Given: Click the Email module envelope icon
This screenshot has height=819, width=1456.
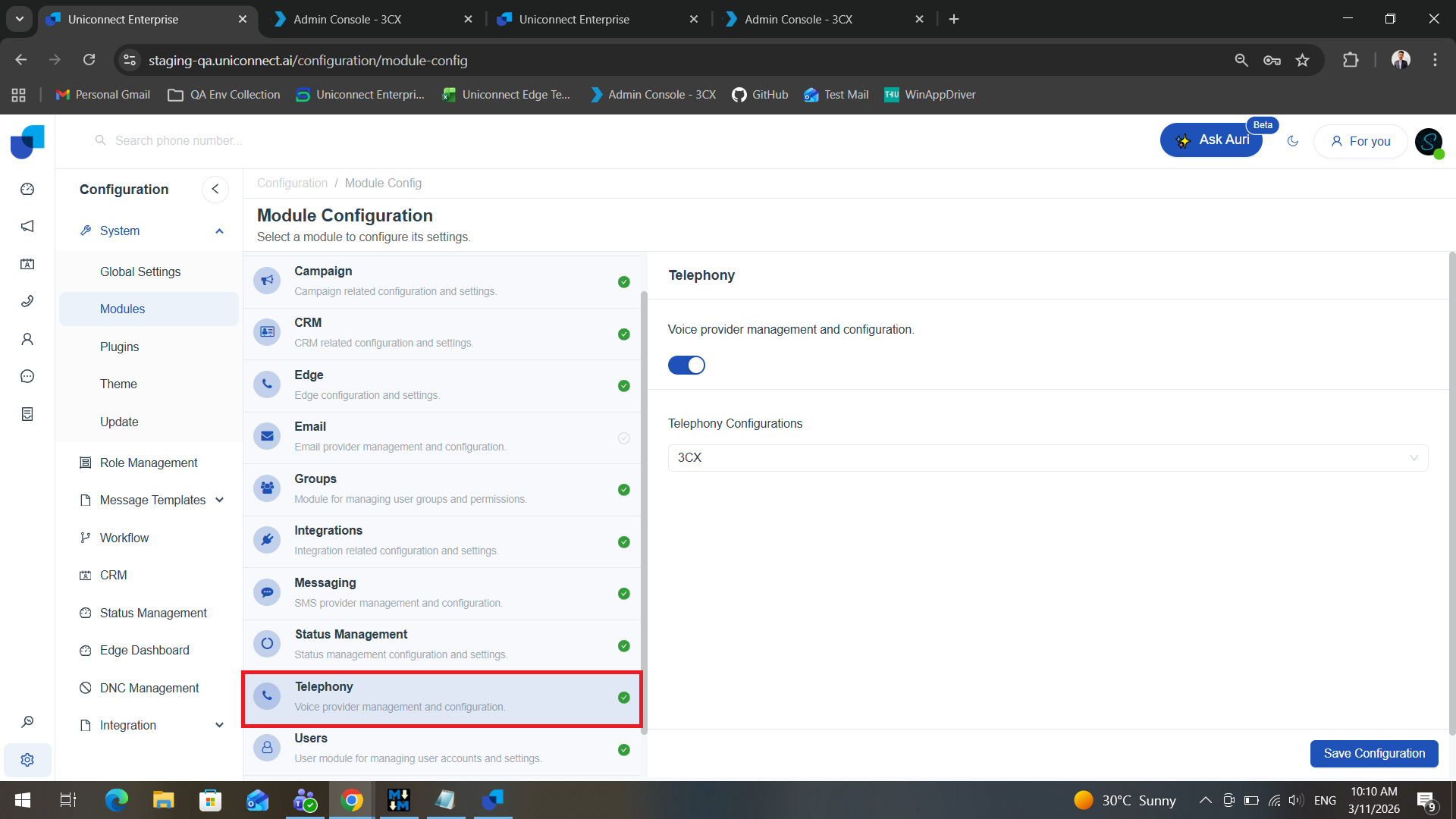Looking at the screenshot, I should click(x=267, y=436).
